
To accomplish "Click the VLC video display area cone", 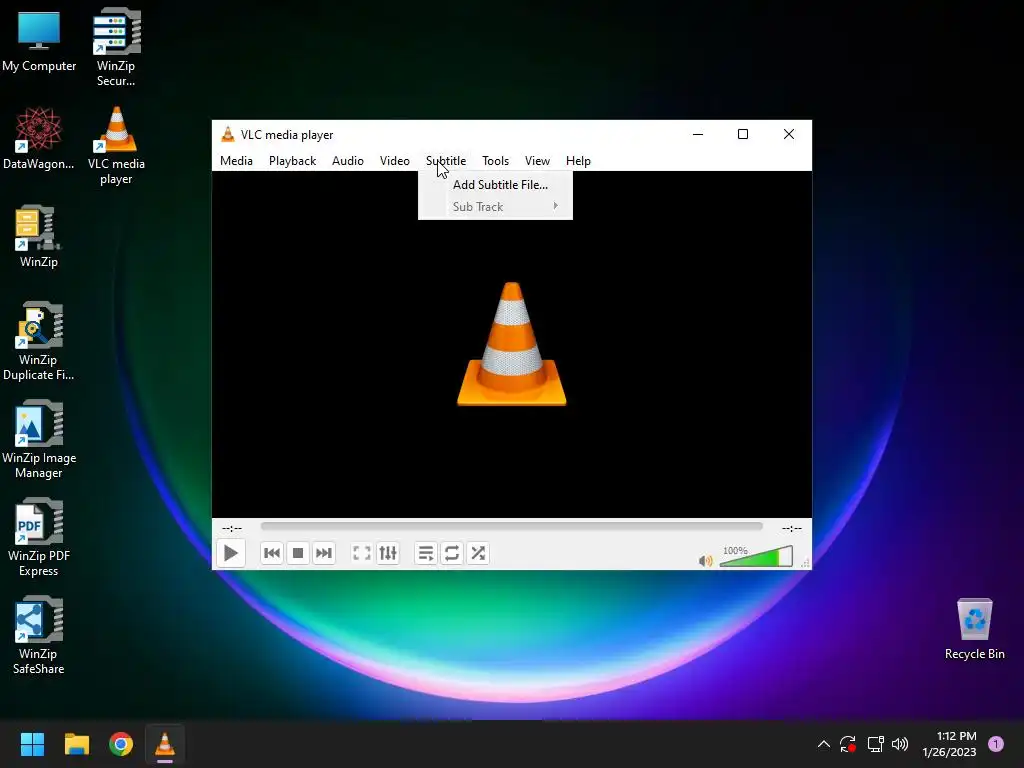I will tap(511, 344).
